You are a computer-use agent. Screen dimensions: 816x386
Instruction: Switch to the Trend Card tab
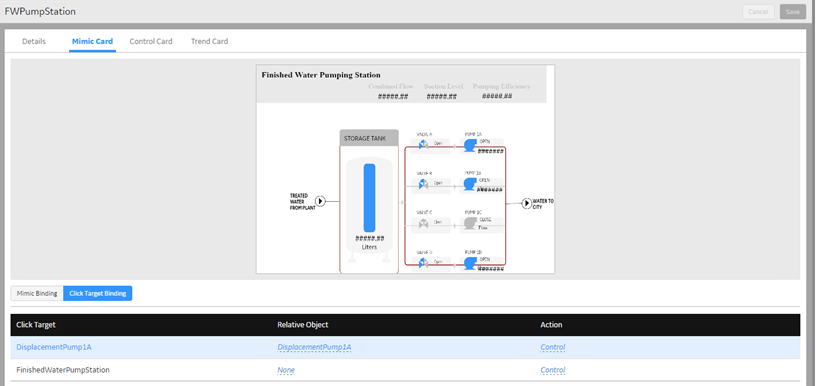pyautogui.click(x=209, y=41)
